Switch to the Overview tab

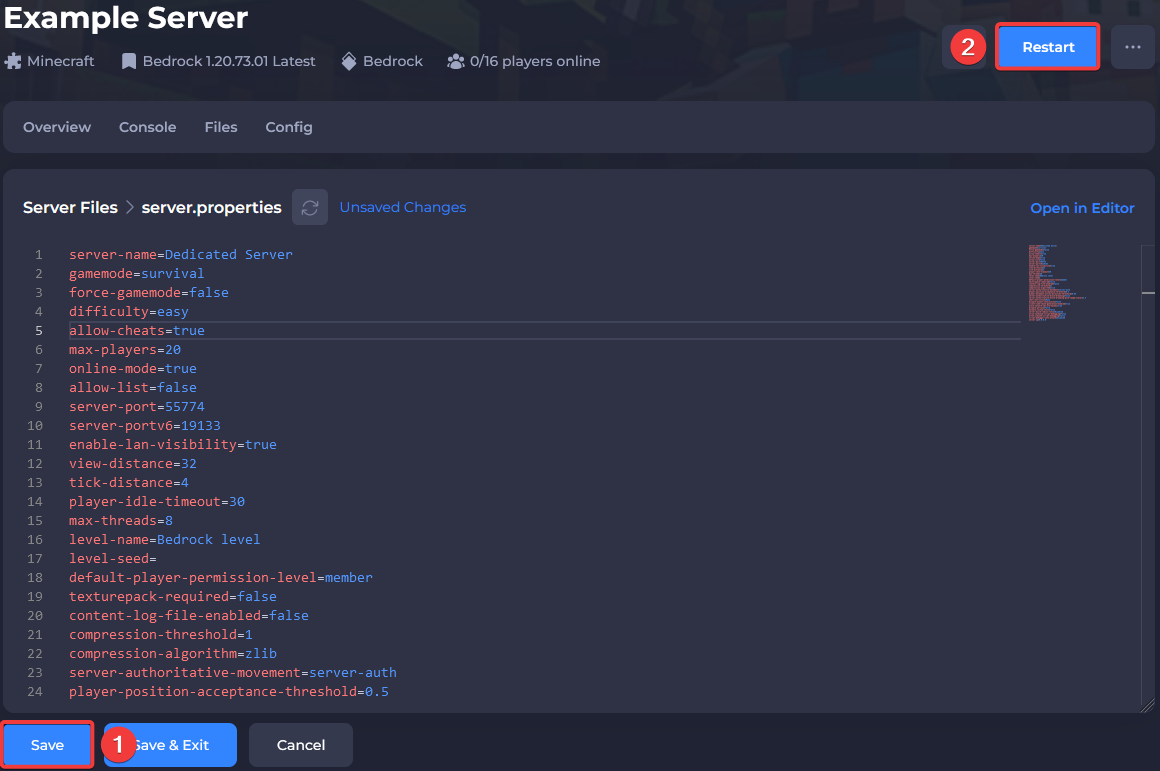(57, 127)
